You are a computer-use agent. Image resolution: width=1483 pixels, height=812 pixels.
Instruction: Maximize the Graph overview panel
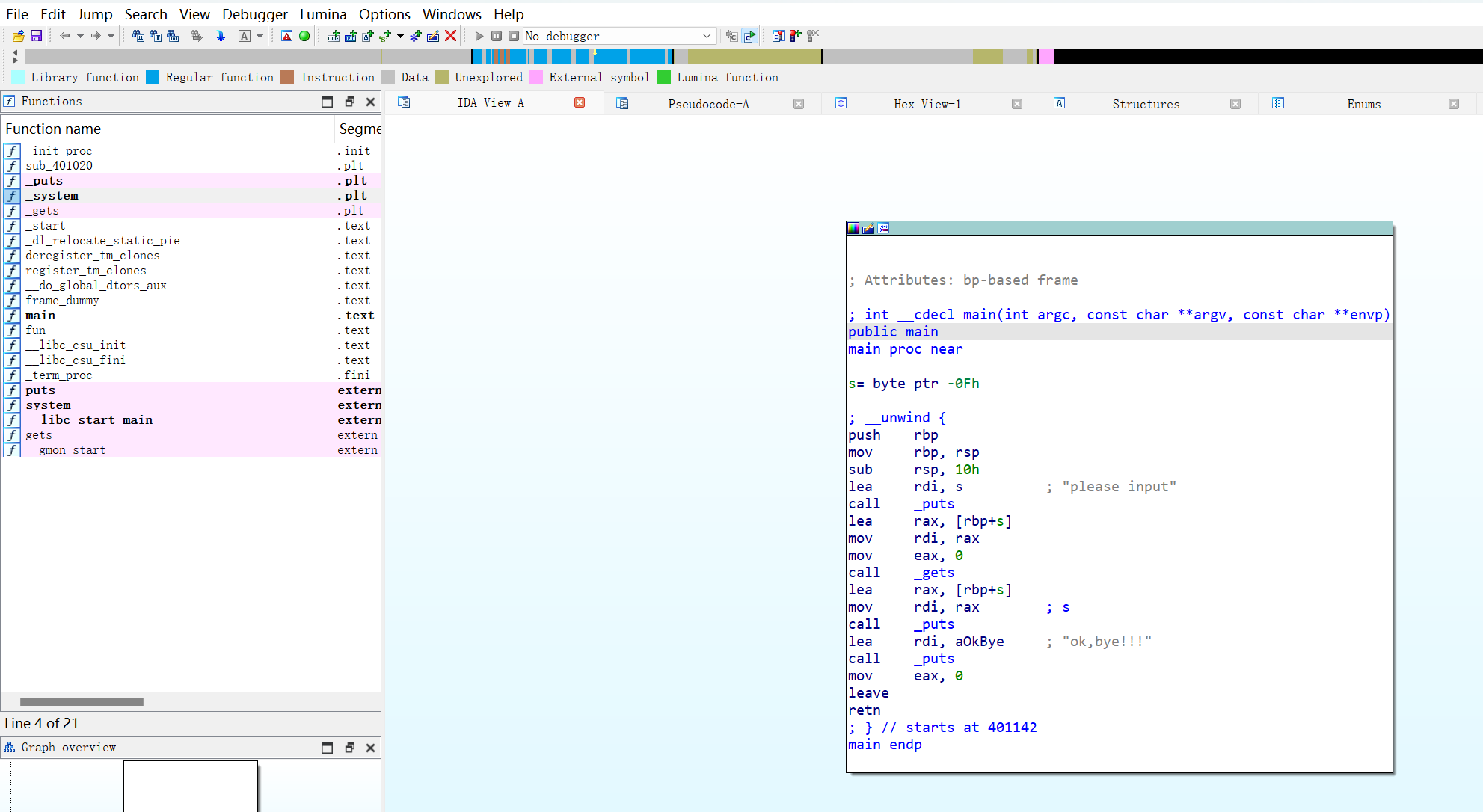pyautogui.click(x=327, y=748)
